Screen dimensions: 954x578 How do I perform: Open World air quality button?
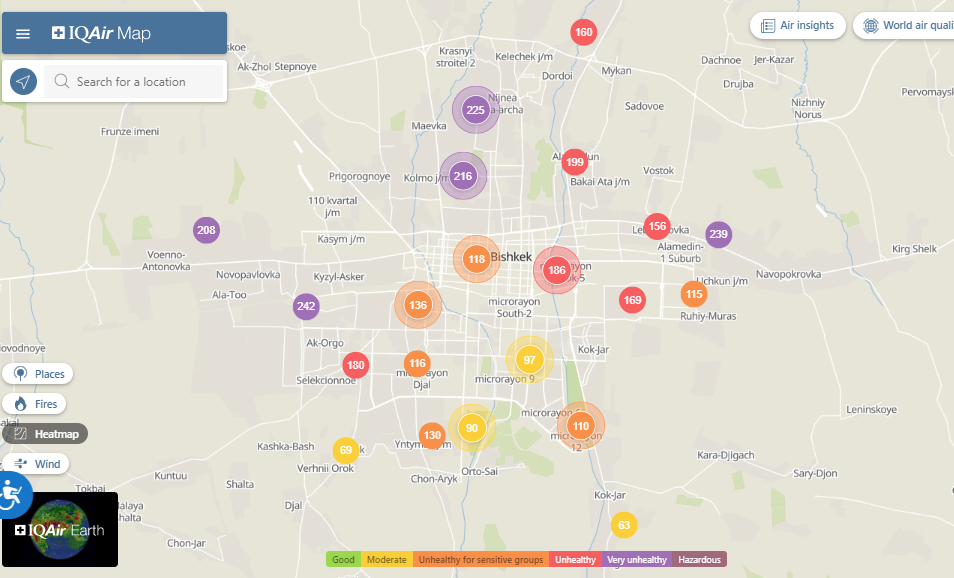(907, 26)
